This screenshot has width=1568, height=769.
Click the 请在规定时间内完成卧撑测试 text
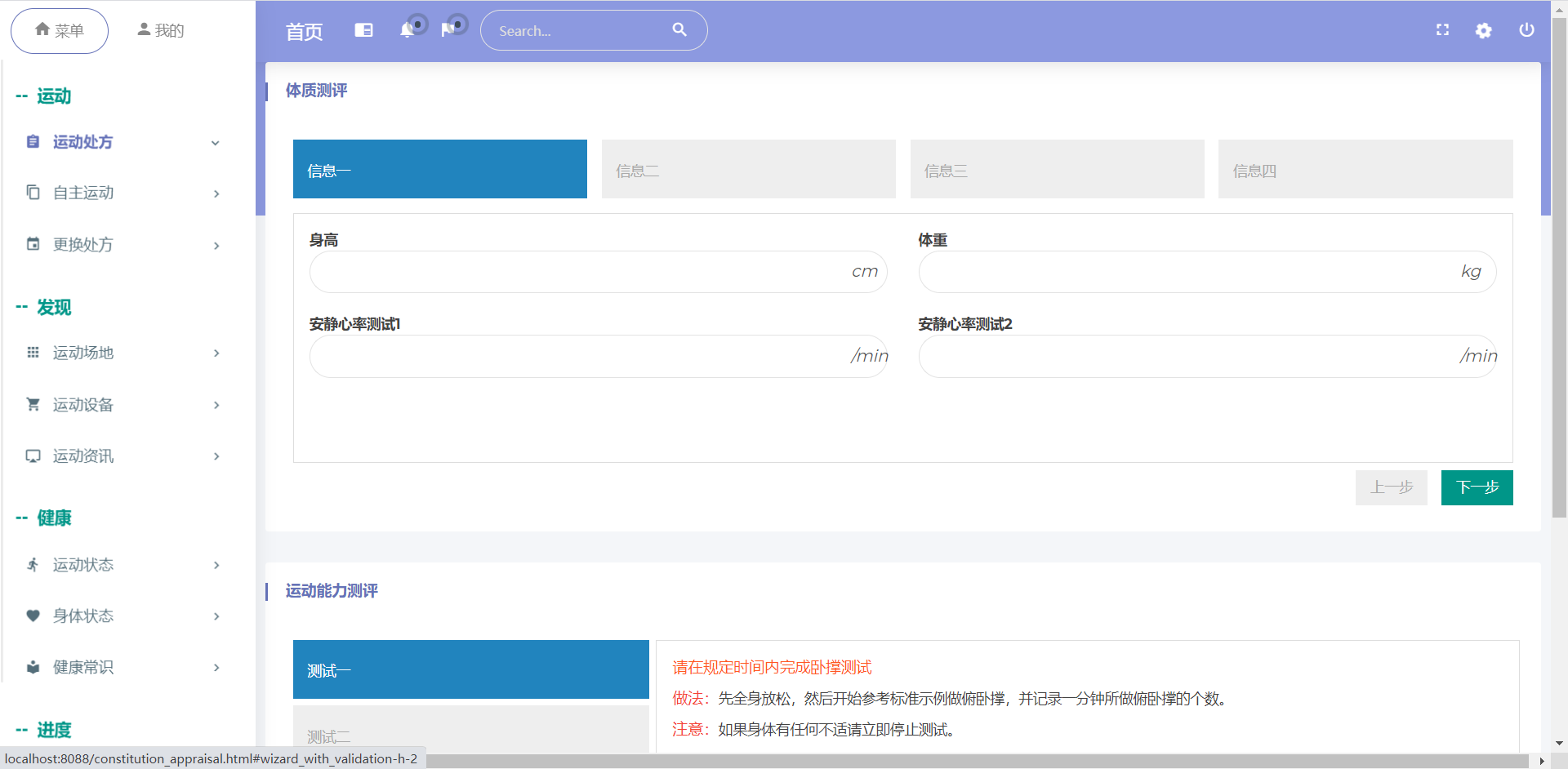772,667
